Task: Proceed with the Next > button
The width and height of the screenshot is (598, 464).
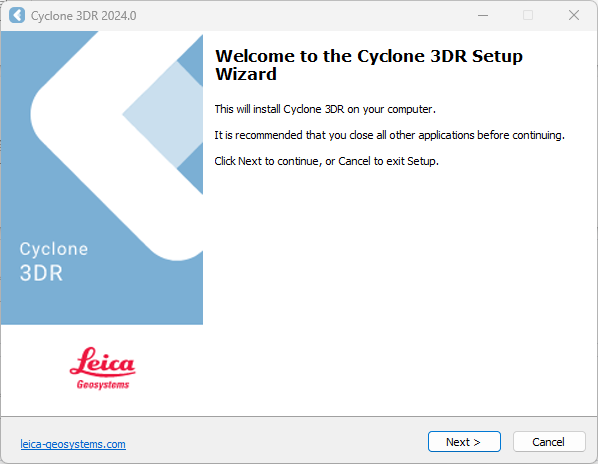Action: click(x=464, y=442)
